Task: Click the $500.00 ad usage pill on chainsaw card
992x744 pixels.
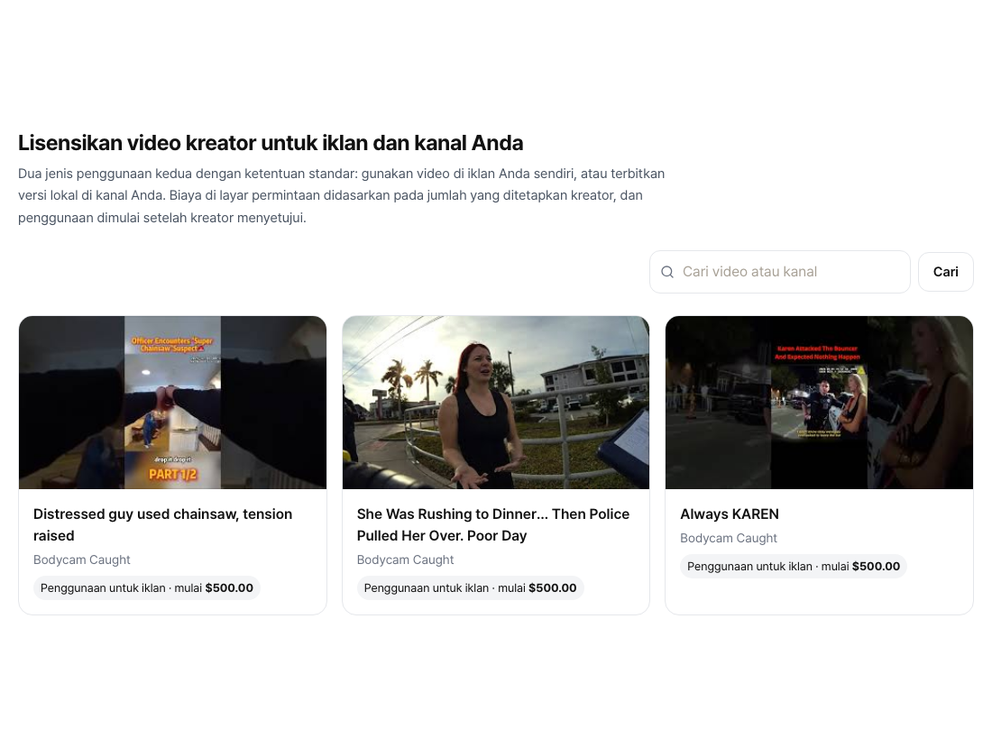Action: (147, 588)
